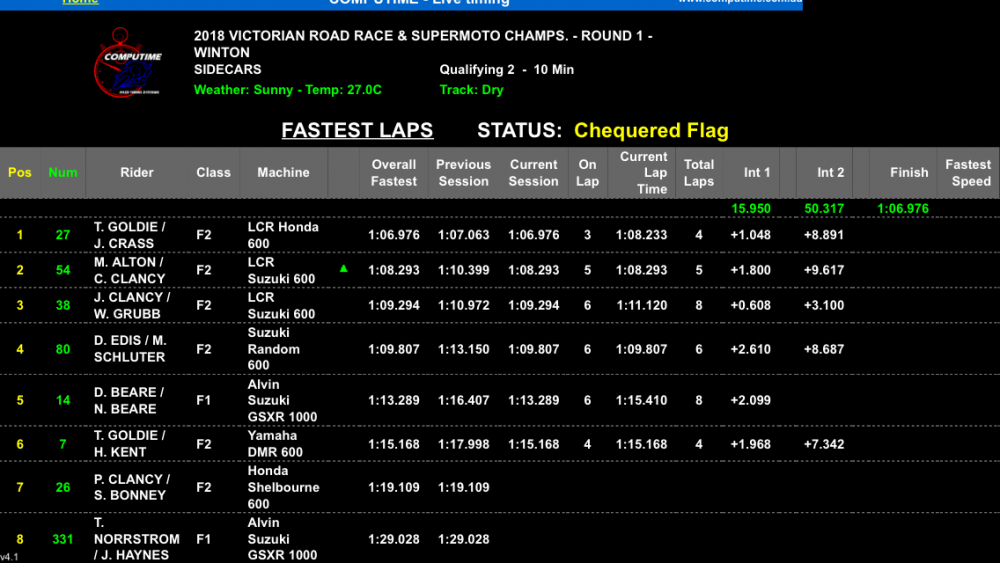Click the On Lap column header
Screen dimensions: 1000x563
[587, 173]
